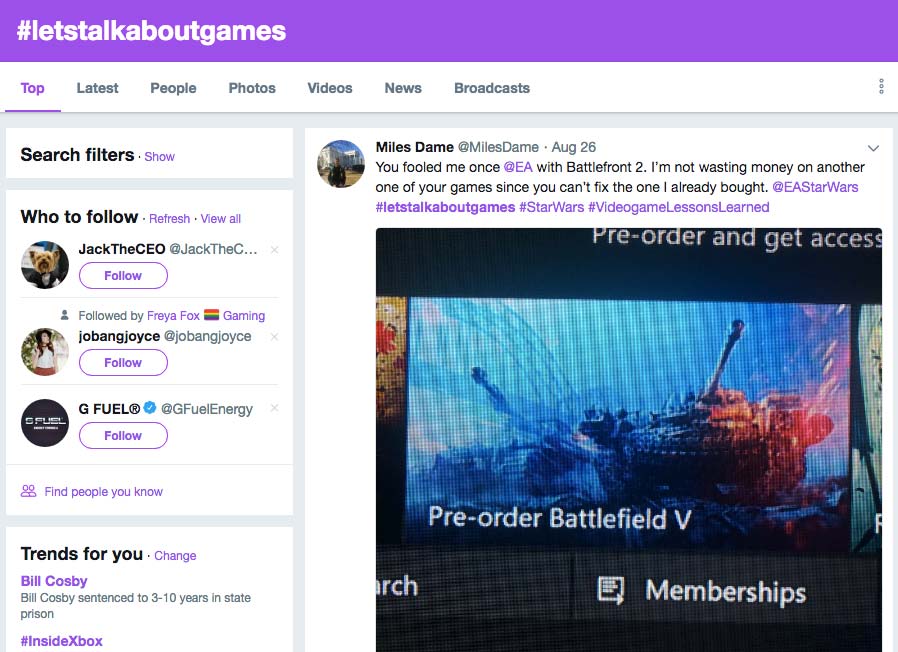Open the #InsideXbox trend
898x652 pixels.
point(61,641)
